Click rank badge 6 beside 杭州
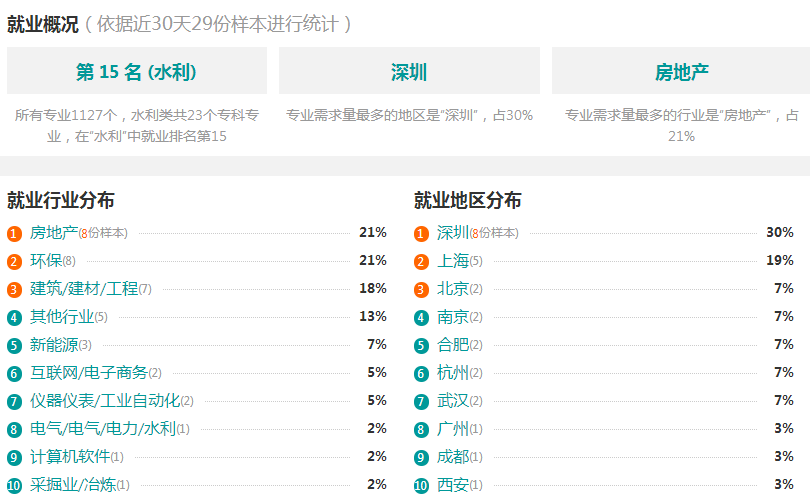Viewport: 810px width, 503px height. [422, 373]
